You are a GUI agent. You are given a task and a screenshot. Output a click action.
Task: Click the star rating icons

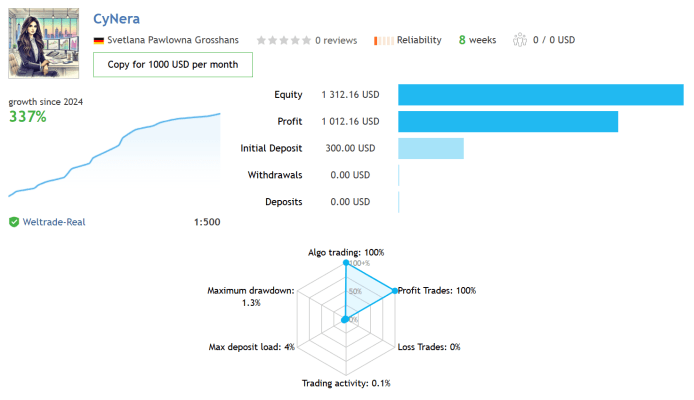pos(283,41)
